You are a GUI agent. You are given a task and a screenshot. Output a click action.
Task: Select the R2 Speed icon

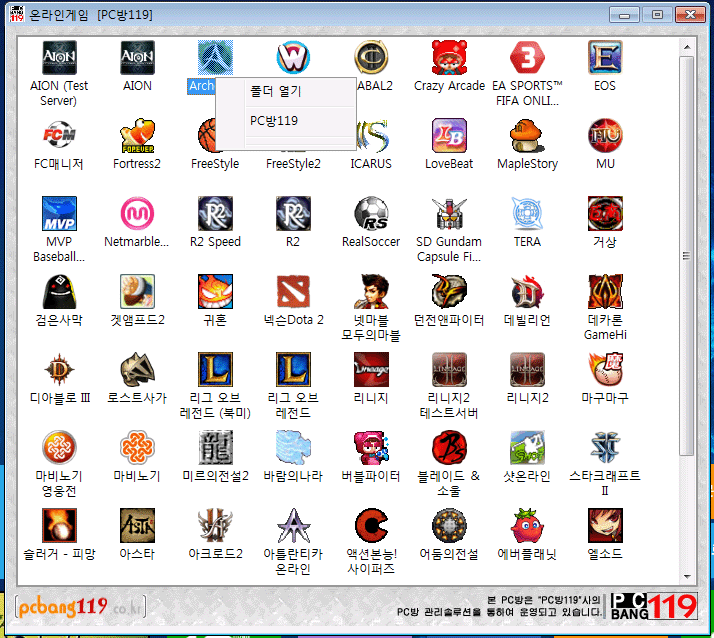[x=215, y=214]
